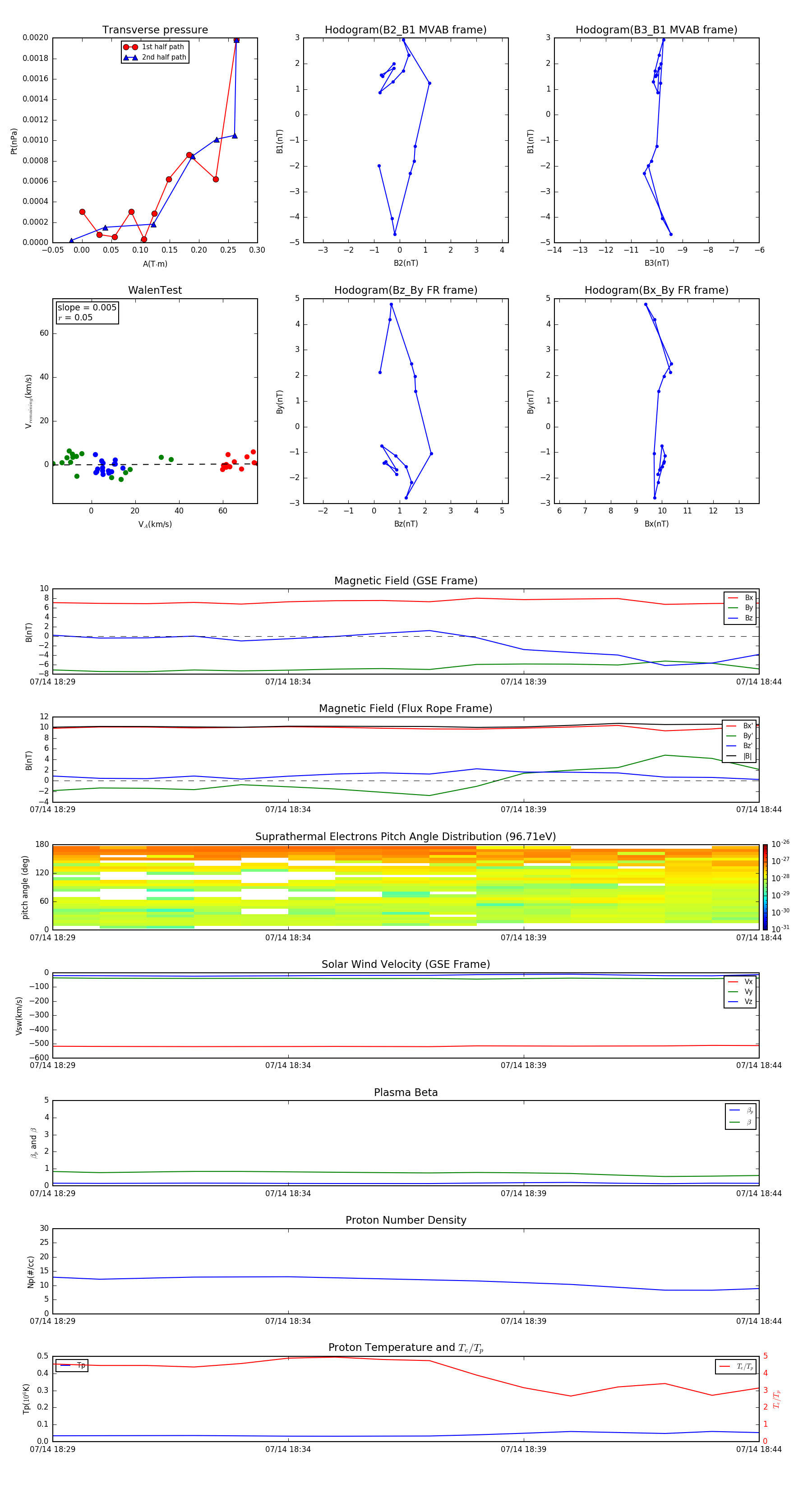The height and width of the screenshot is (1489, 812).
Task: Click the 'Bx(nT)' x-axis label
Action: pyautogui.click(x=656, y=524)
